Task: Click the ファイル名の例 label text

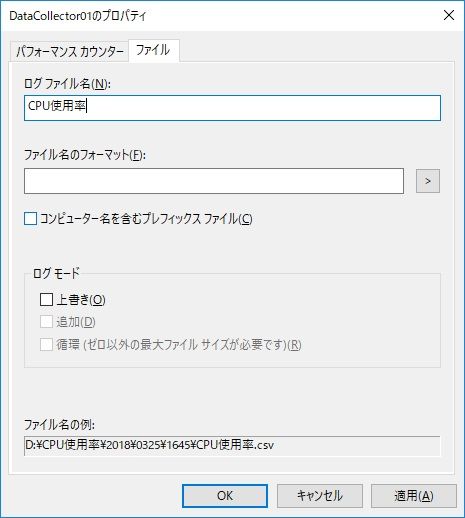Action: click(x=59, y=425)
